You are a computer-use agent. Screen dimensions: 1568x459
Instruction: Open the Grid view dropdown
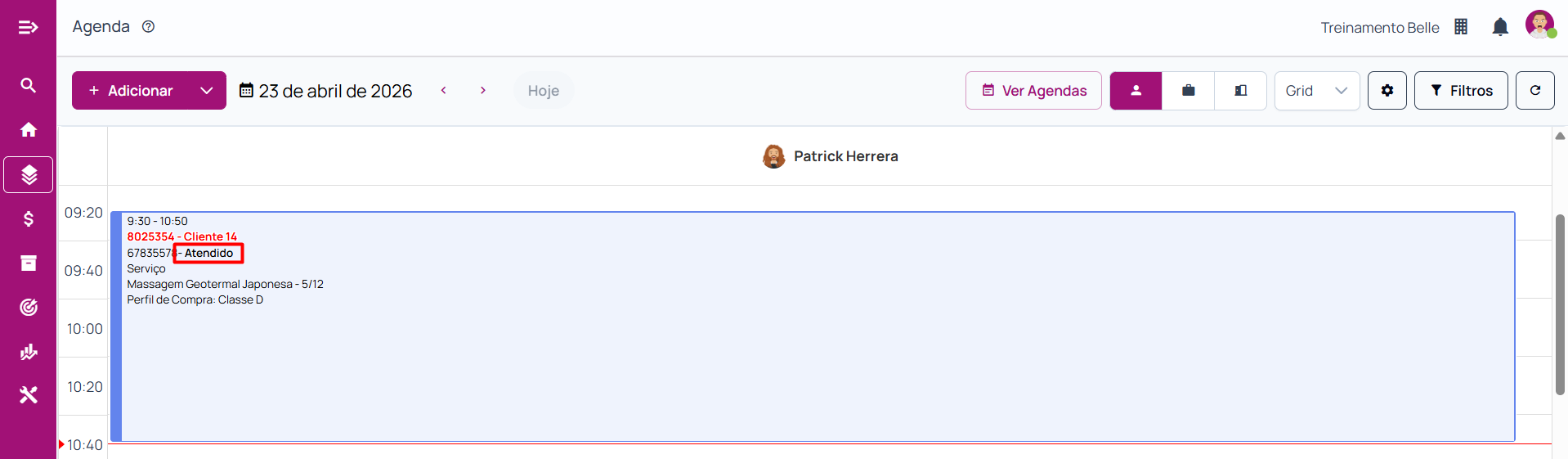tap(1316, 91)
